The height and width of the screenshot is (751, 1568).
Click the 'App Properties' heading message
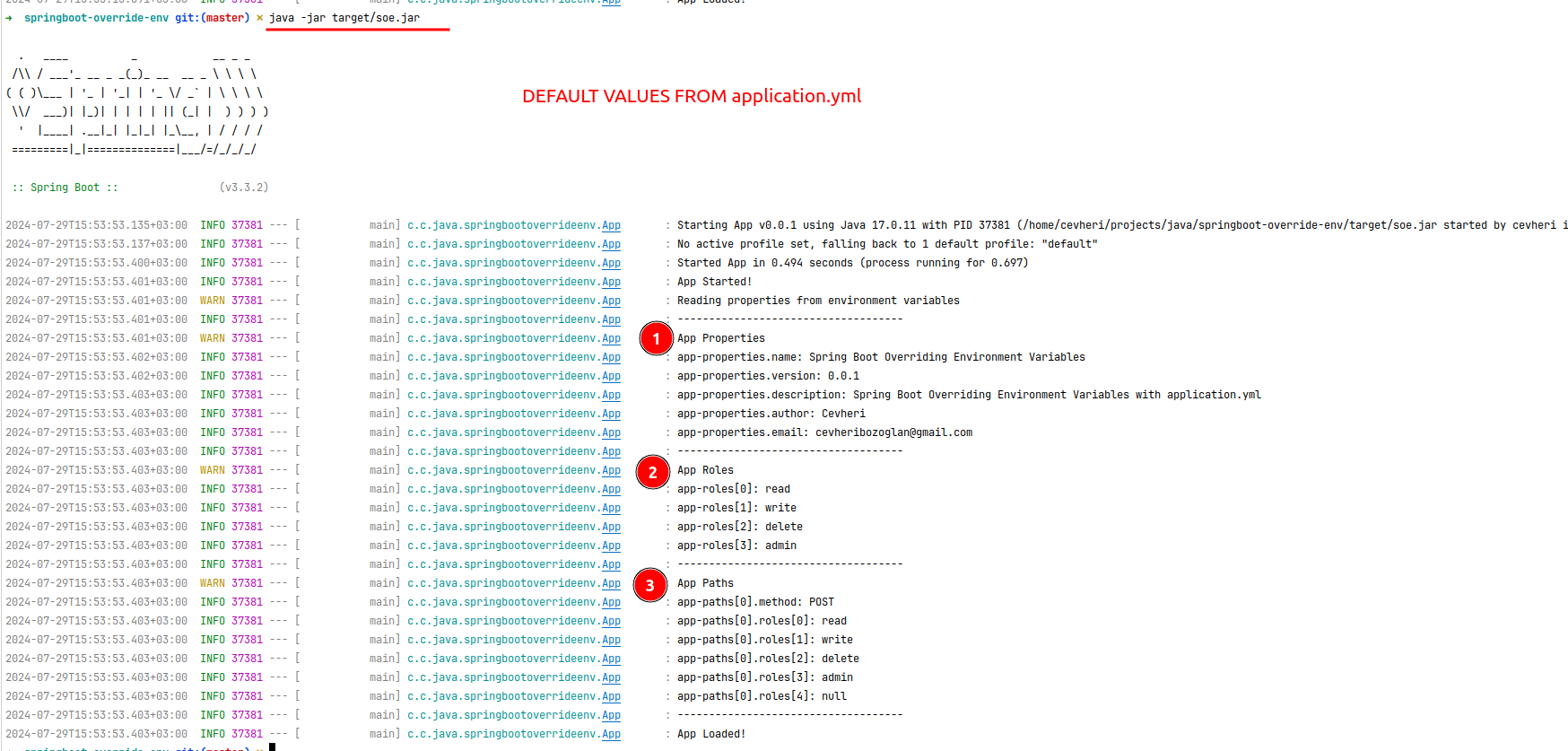coord(721,338)
